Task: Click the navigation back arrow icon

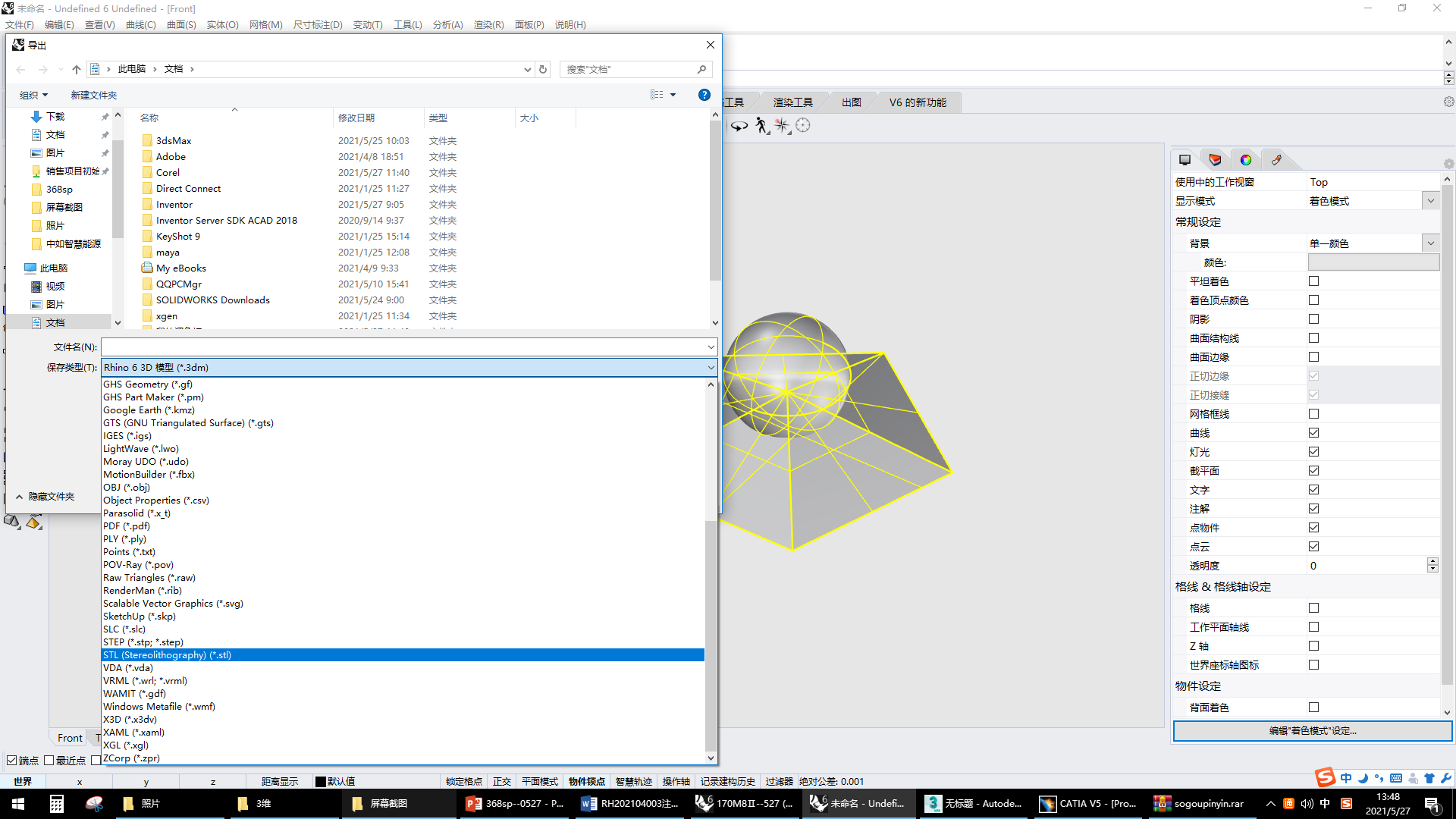Action: pyautogui.click(x=20, y=68)
